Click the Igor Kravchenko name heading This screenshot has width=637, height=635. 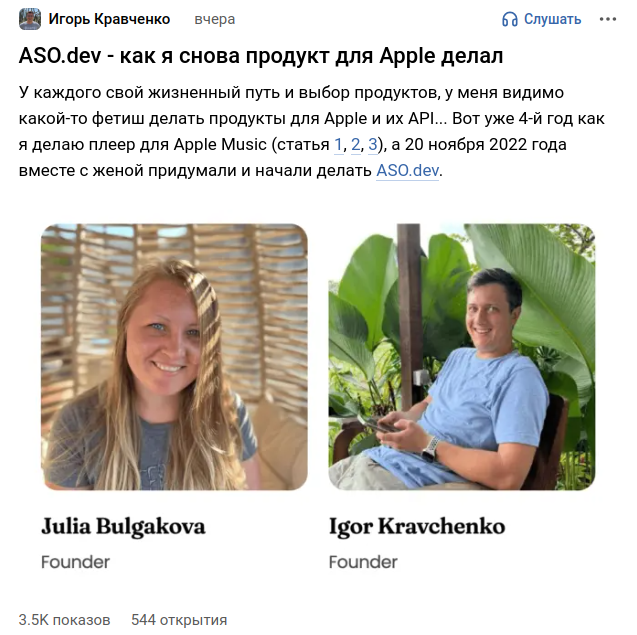pyautogui.click(x=417, y=527)
